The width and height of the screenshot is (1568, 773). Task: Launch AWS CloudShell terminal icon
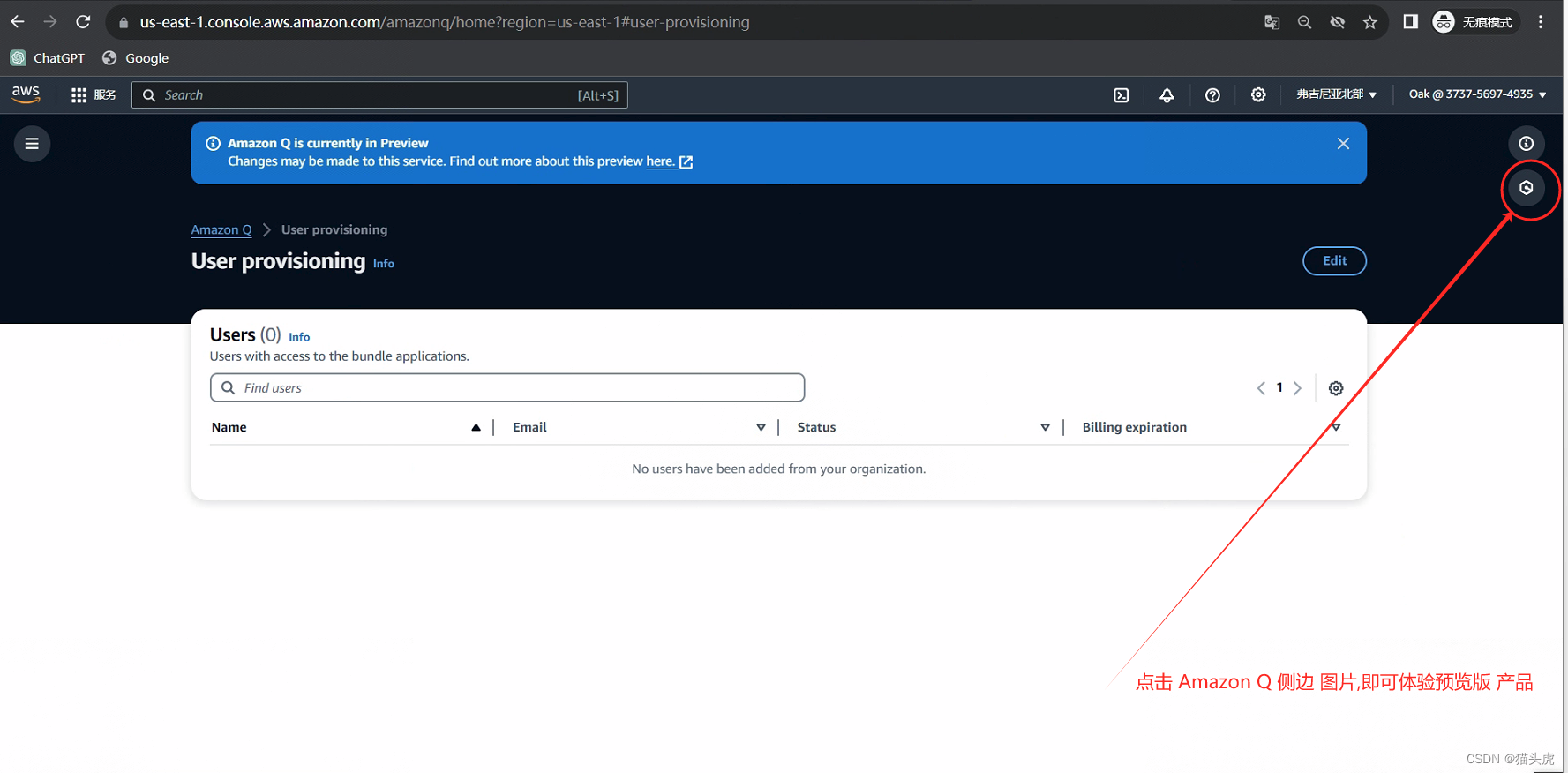(1121, 95)
